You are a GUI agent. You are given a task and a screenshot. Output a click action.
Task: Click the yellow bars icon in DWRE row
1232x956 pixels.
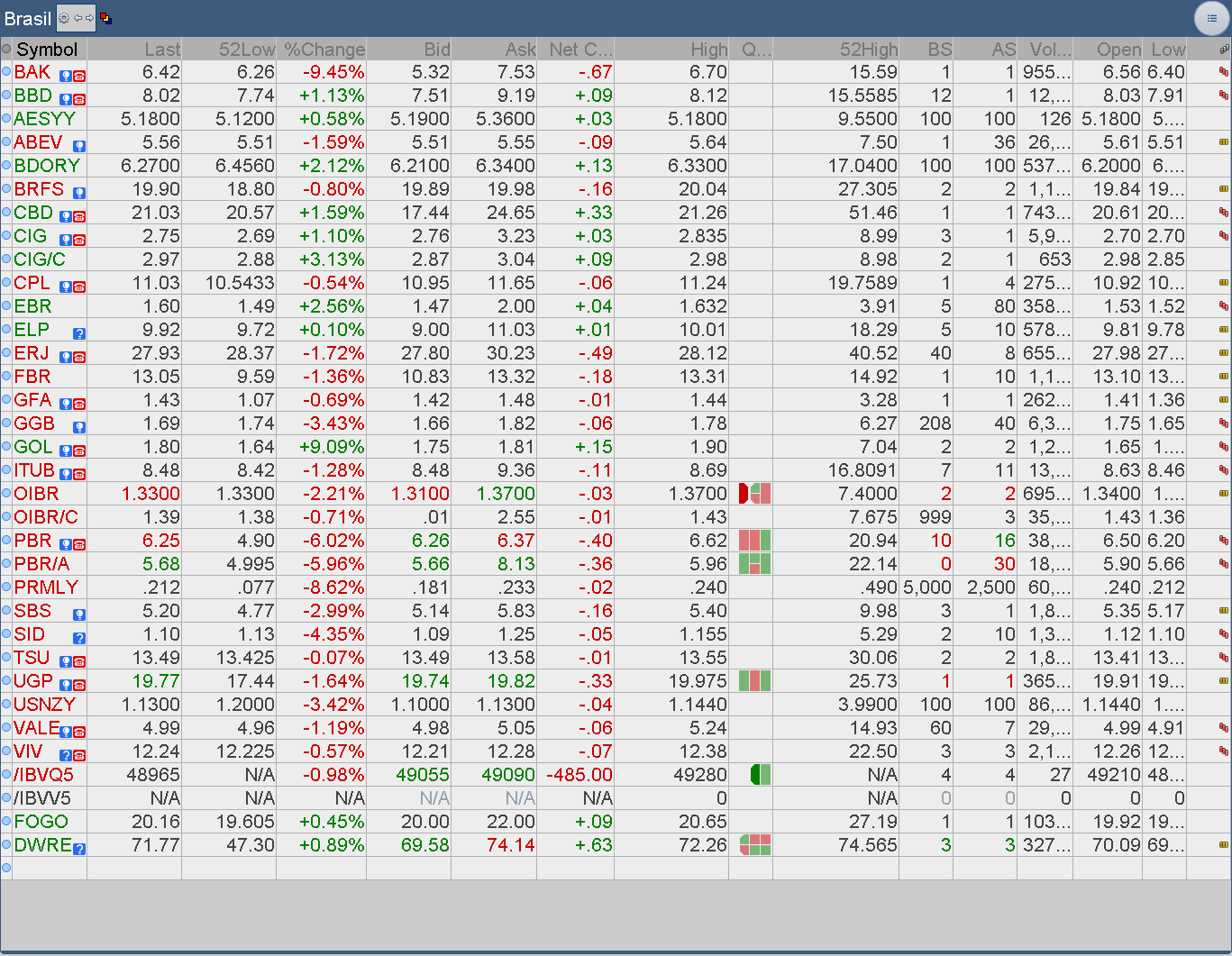coord(1224,845)
